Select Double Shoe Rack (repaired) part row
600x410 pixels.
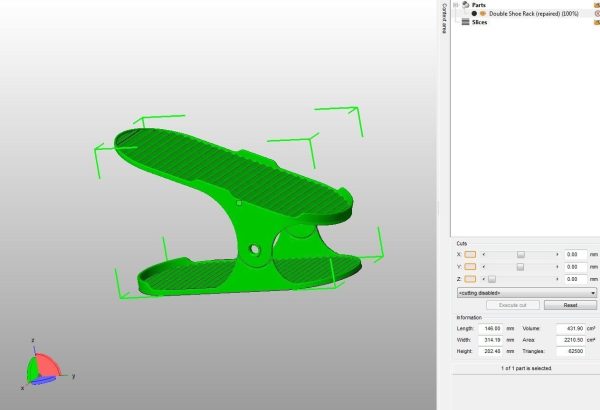tap(533, 14)
